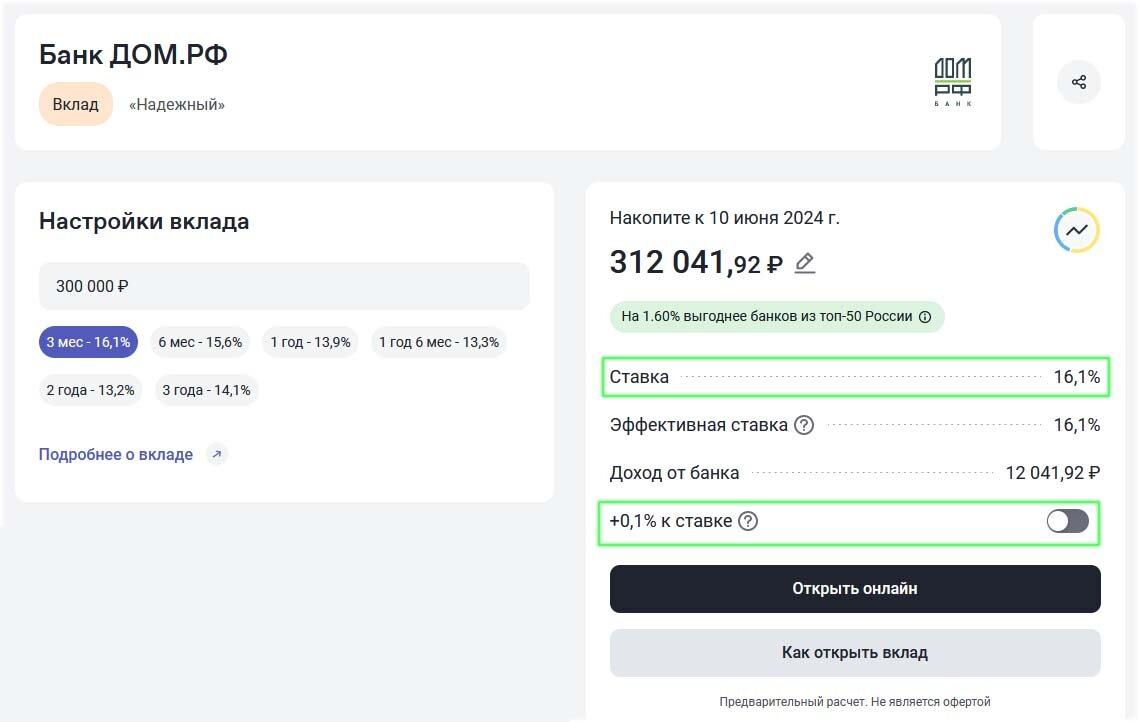
Task: Click the Эффективная ставка label
Action: (699, 425)
